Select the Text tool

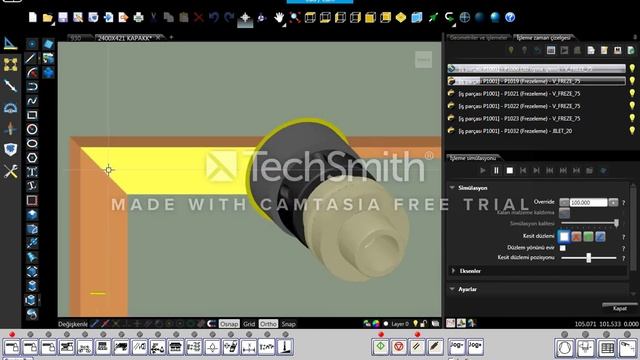point(32,172)
